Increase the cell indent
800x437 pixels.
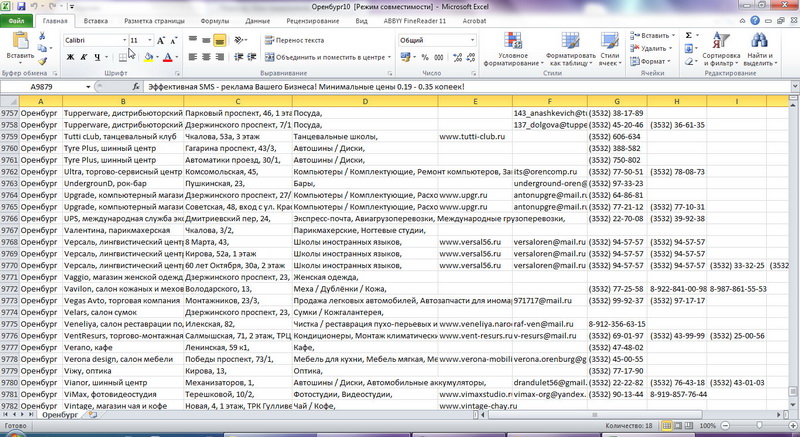point(252,57)
